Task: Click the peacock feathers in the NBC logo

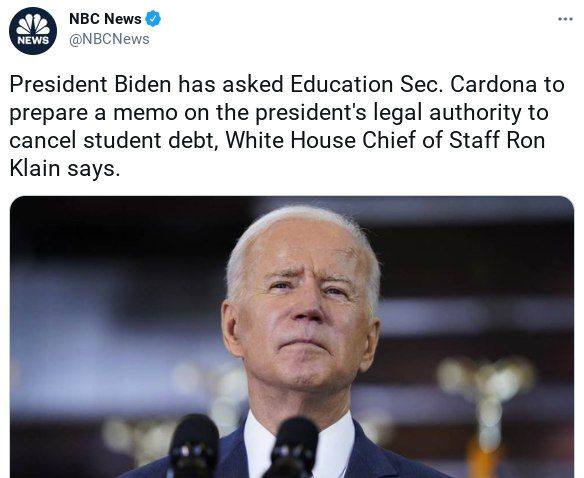Action: click(33, 25)
